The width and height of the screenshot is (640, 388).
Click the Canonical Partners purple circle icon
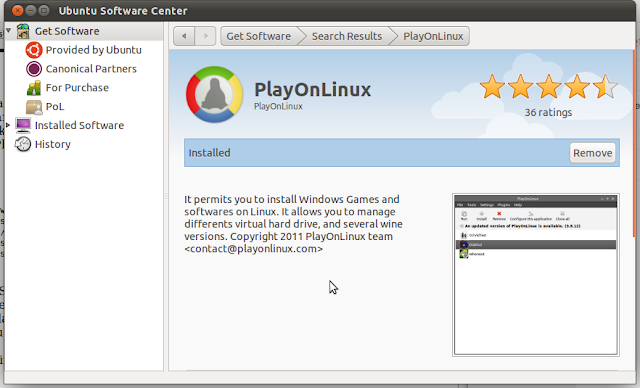click(x=34, y=69)
